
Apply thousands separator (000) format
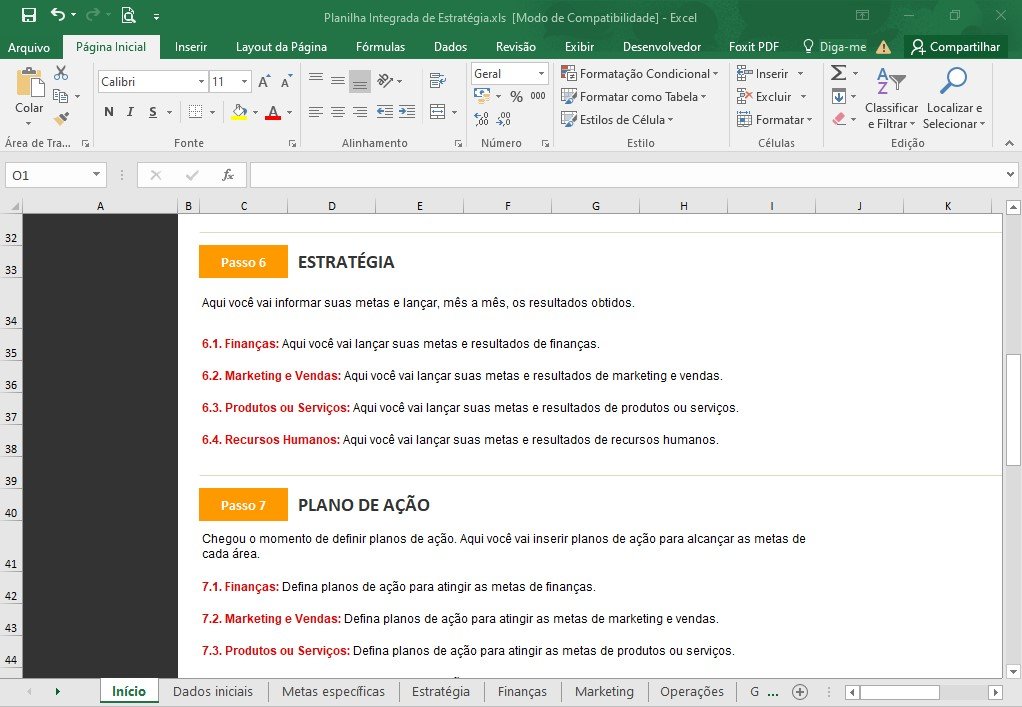click(x=538, y=96)
